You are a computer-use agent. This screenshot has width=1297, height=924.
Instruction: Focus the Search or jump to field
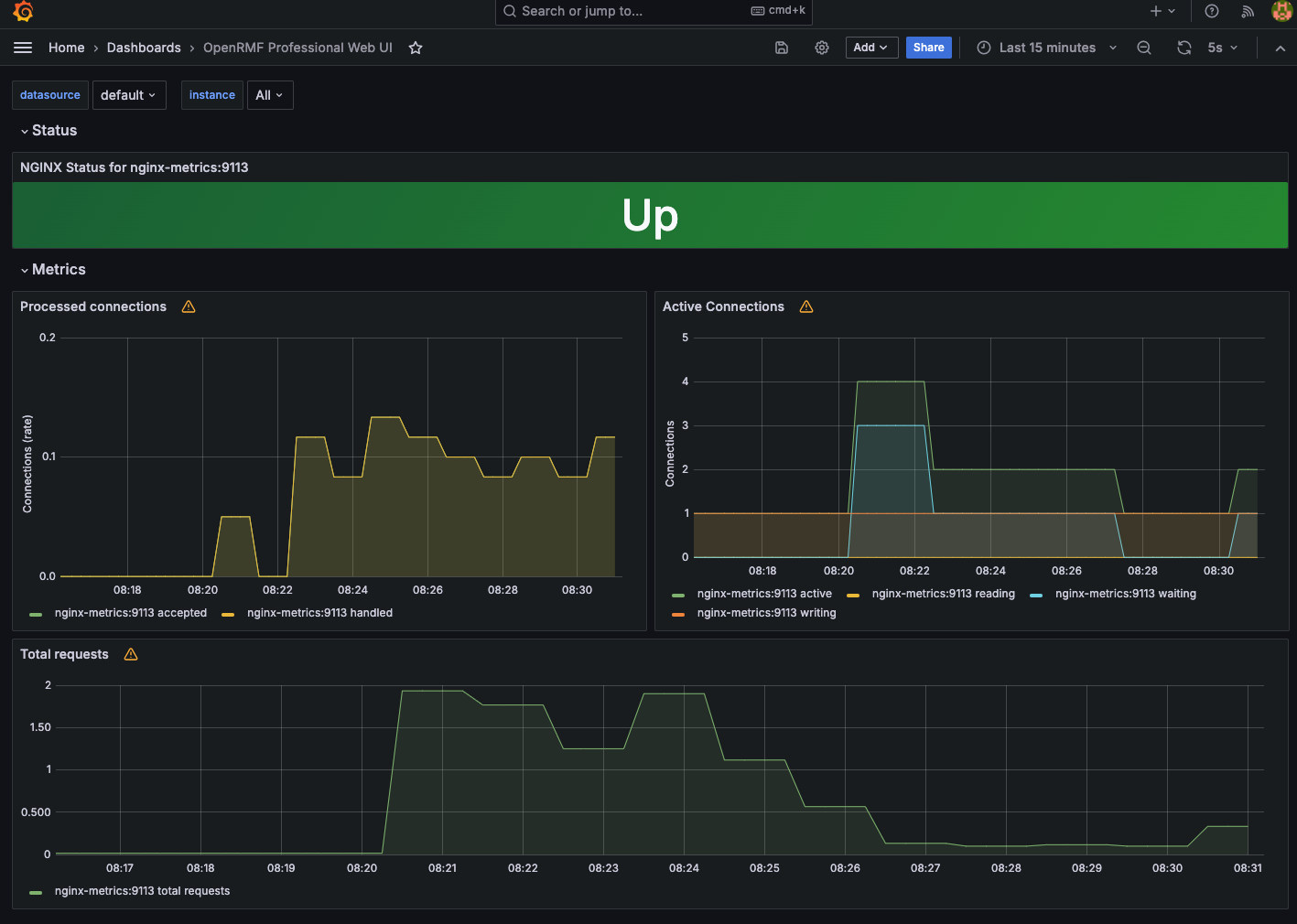click(654, 11)
